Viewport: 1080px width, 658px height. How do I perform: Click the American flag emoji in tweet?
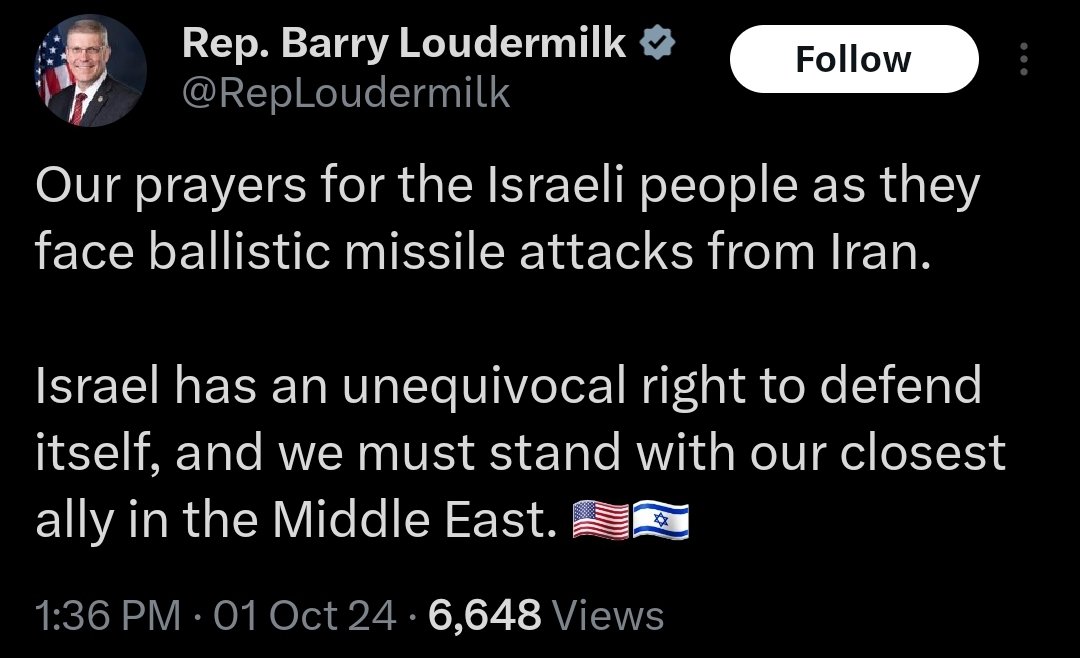pyautogui.click(x=600, y=521)
